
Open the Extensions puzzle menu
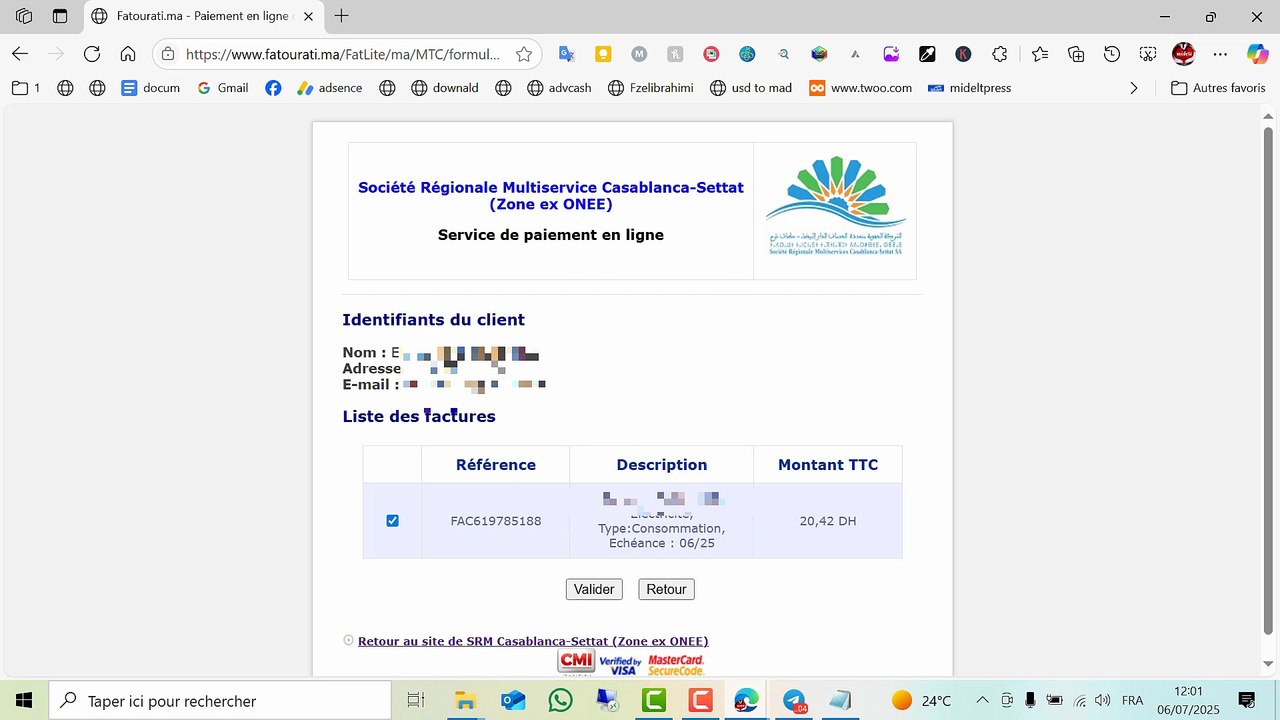point(999,54)
